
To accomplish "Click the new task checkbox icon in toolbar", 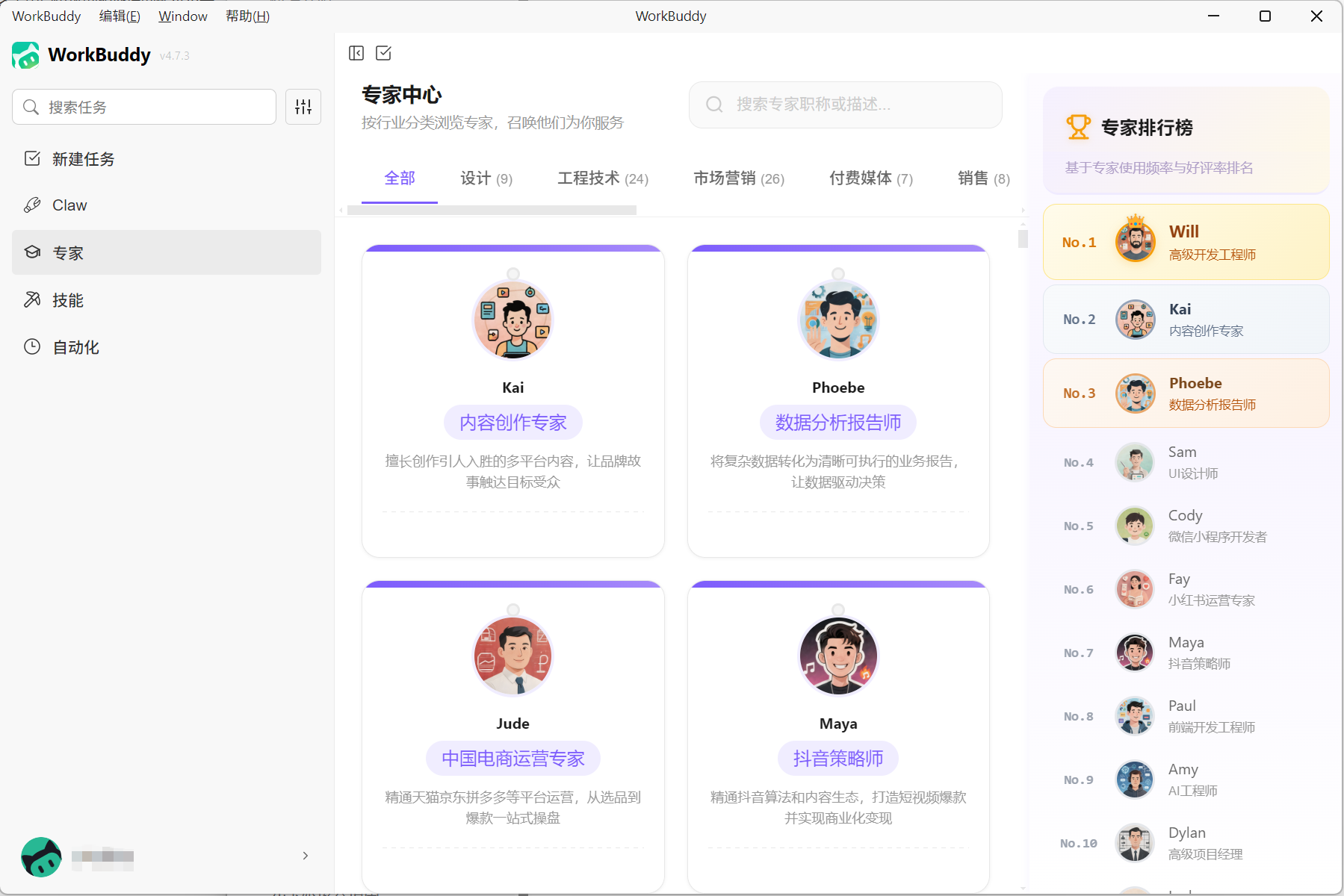I will point(383,53).
